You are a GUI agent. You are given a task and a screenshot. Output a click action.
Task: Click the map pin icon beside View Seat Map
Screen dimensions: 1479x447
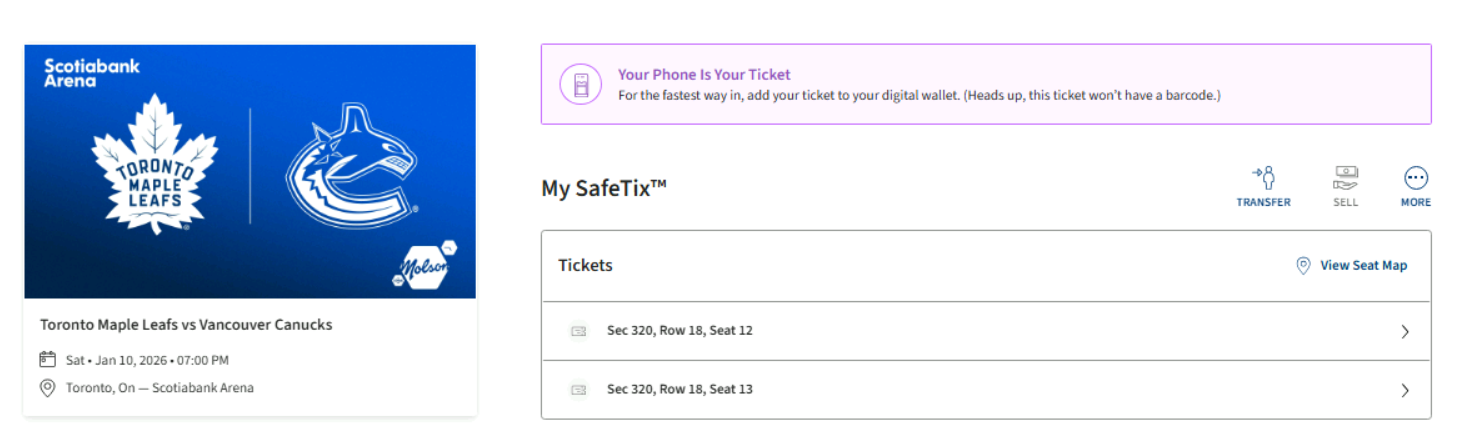coord(1303,266)
